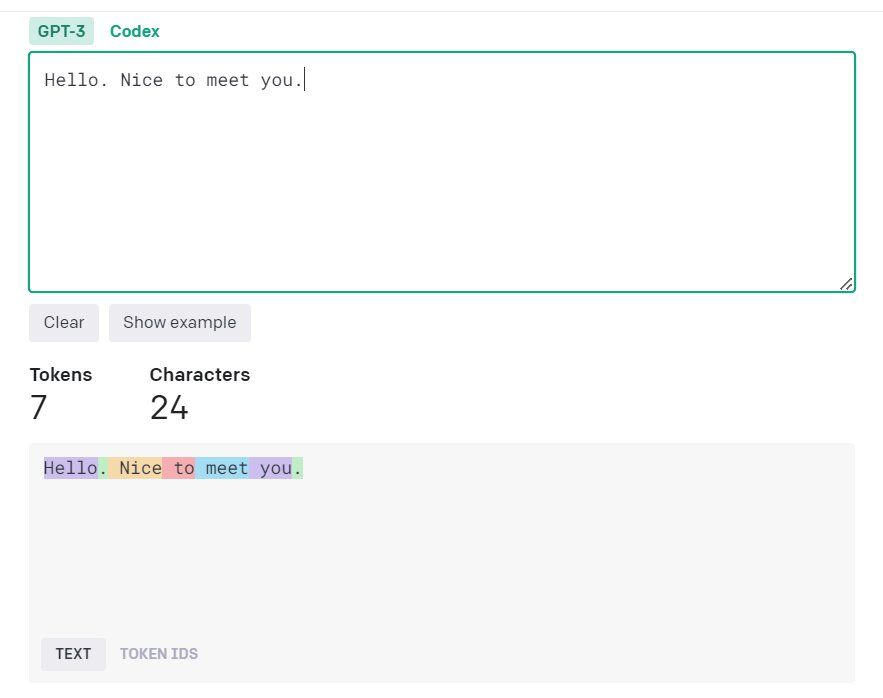Screen dimensions: 883x698
Task: Click the purple 'Hello' token
Action: click(x=71, y=468)
